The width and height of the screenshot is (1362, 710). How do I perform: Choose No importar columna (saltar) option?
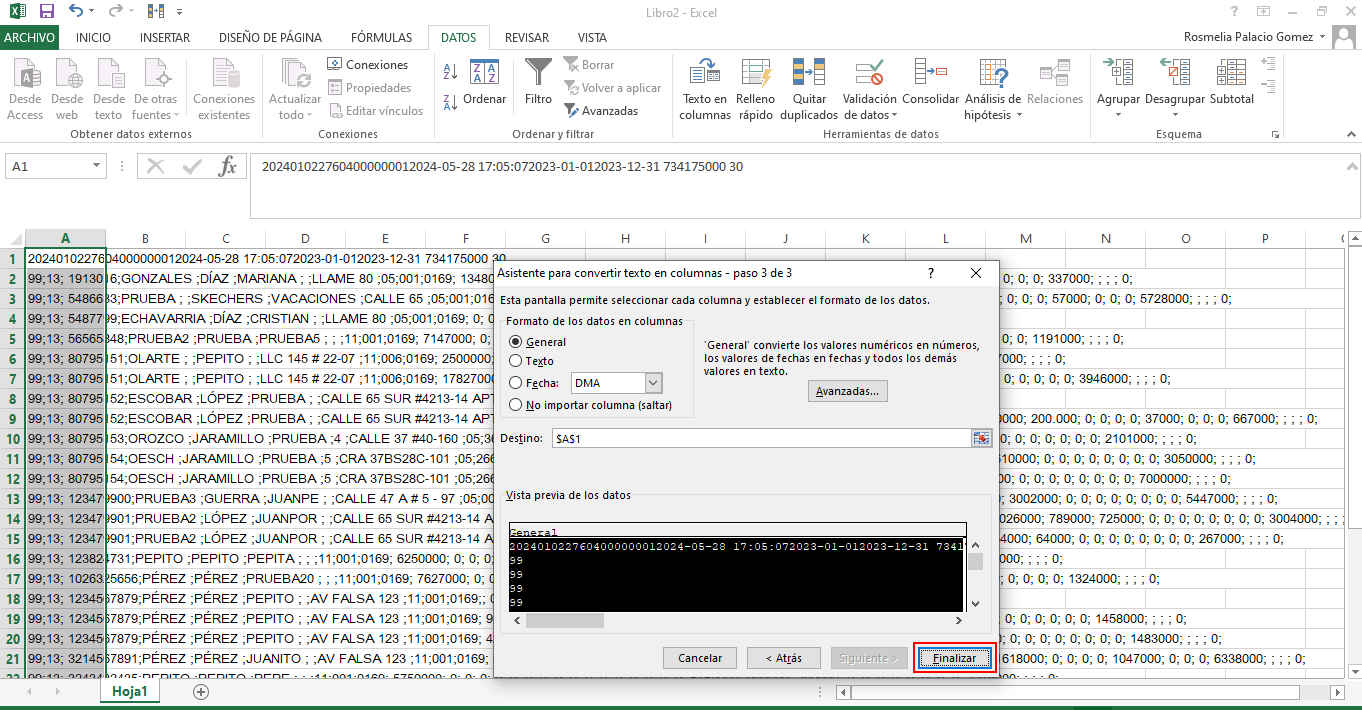pos(517,405)
